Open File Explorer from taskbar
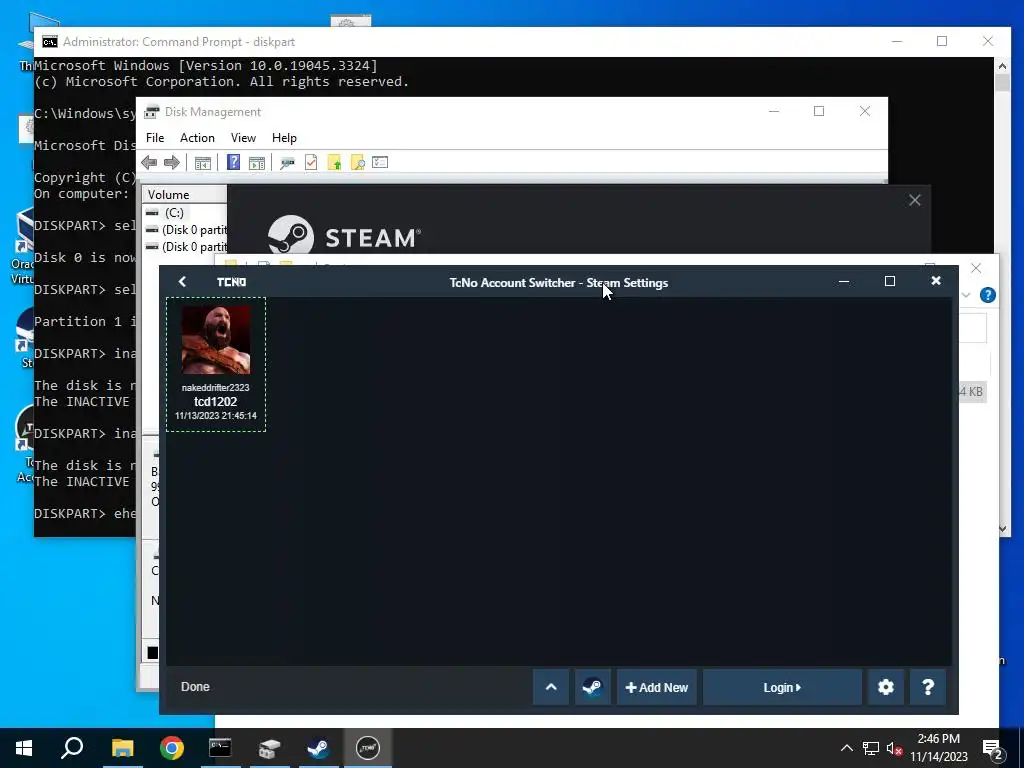The width and height of the screenshot is (1024, 768). tap(122, 748)
